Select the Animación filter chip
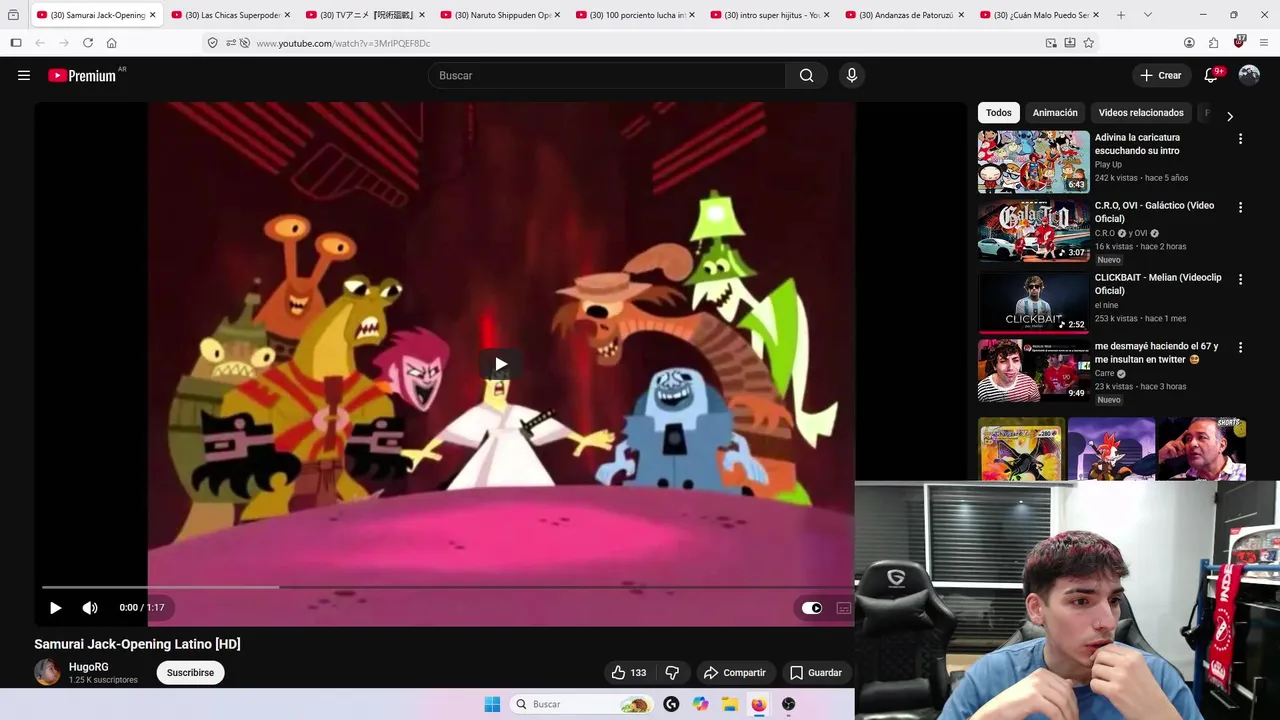Image resolution: width=1280 pixels, height=720 pixels. tap(1055, 113)
